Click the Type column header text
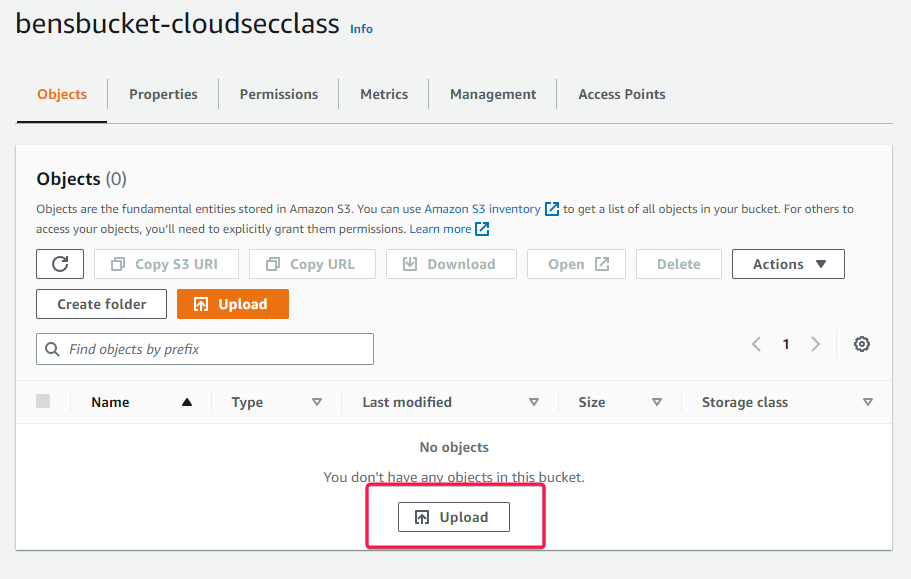The image size is (911, 579). [247, 402]
